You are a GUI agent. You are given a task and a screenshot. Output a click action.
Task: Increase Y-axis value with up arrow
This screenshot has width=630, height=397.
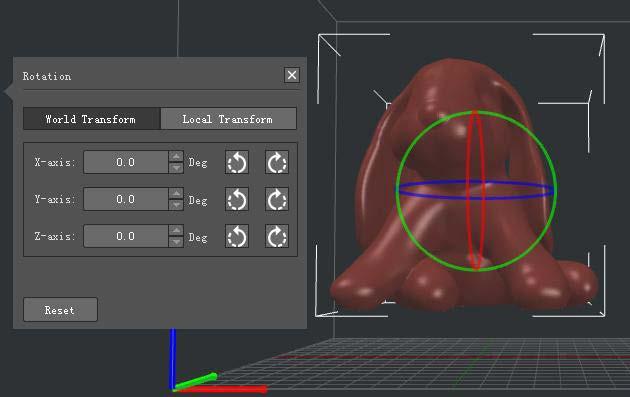(176, 193)
